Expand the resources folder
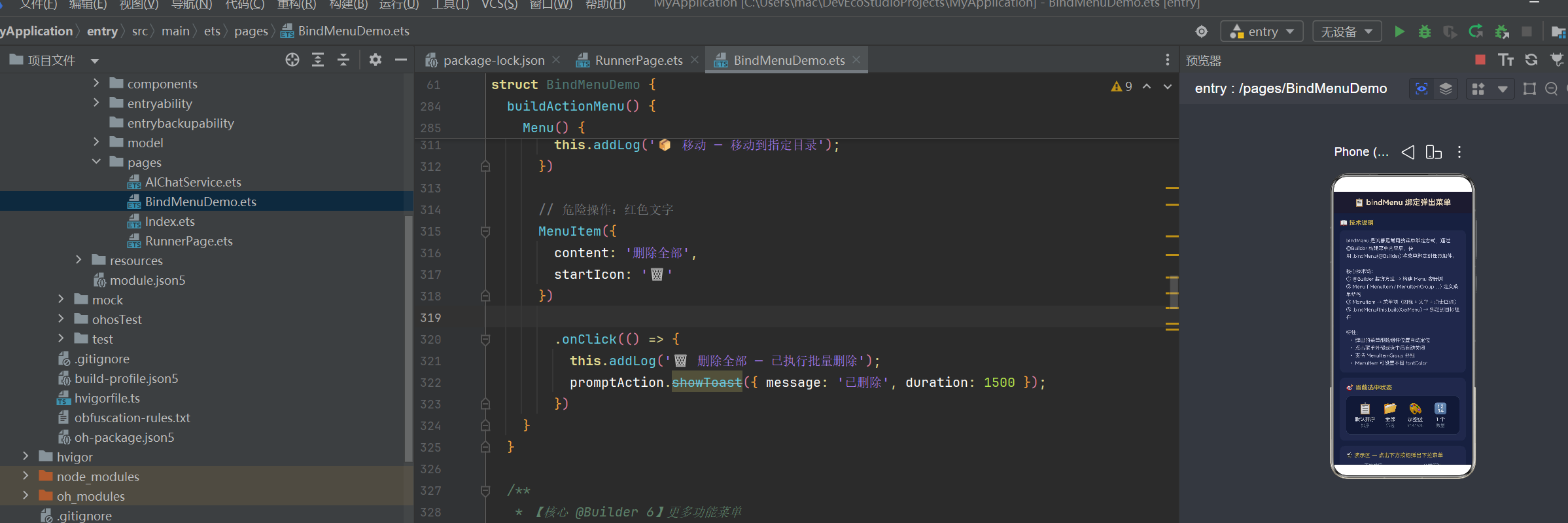The height and width of the screenshot is (523, 1568). click(78, 260)
